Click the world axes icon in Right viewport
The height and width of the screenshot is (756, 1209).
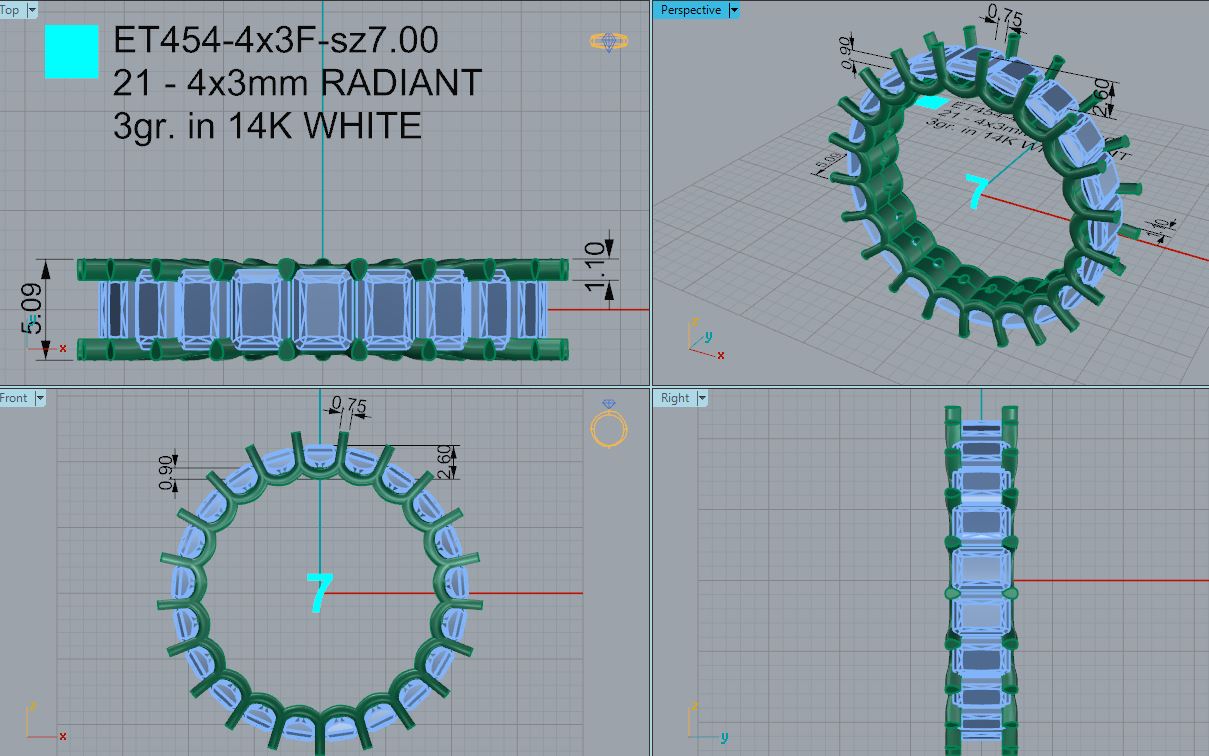710,721
